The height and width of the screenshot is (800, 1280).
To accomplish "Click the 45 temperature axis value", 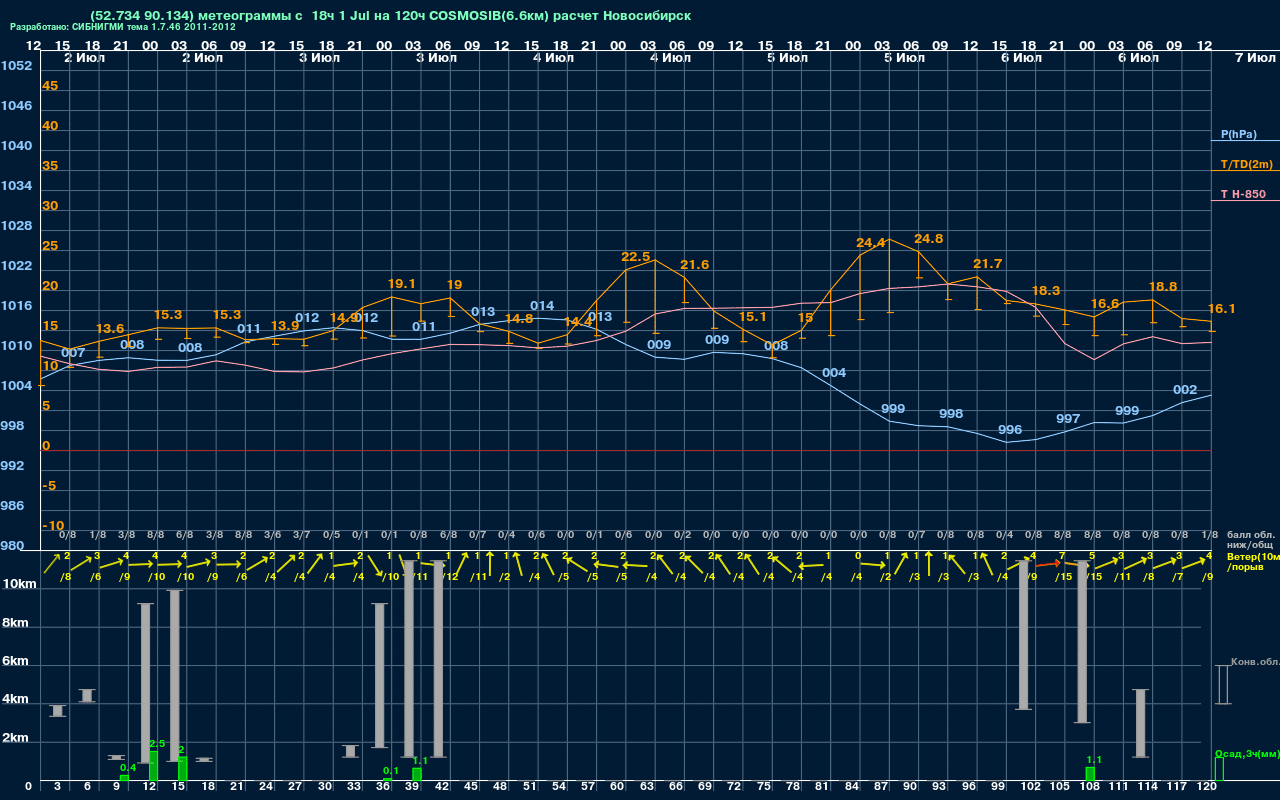I will [x=50, y=86].
